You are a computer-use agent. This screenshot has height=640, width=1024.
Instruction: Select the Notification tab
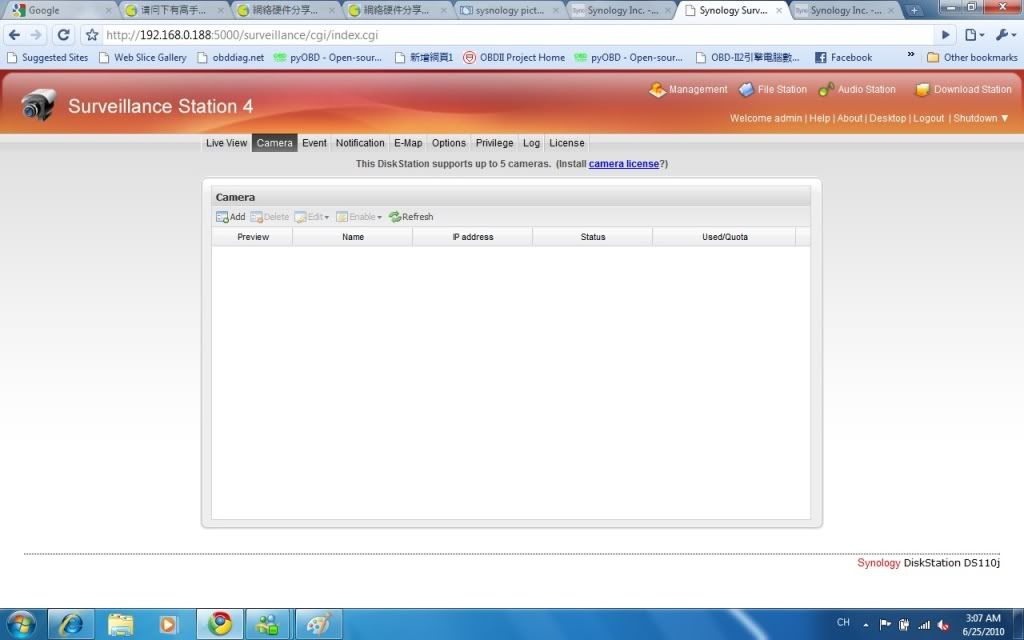tap(360, 143)
